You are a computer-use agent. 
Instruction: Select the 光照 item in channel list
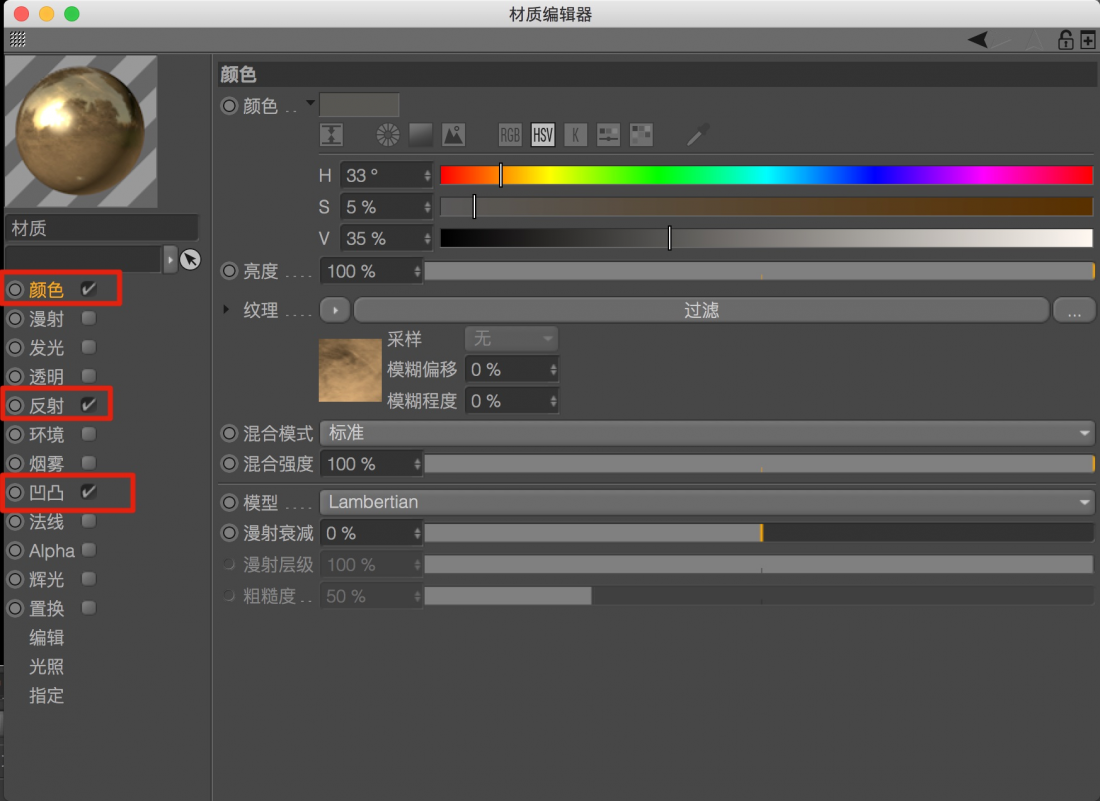(x=46, y=666)
